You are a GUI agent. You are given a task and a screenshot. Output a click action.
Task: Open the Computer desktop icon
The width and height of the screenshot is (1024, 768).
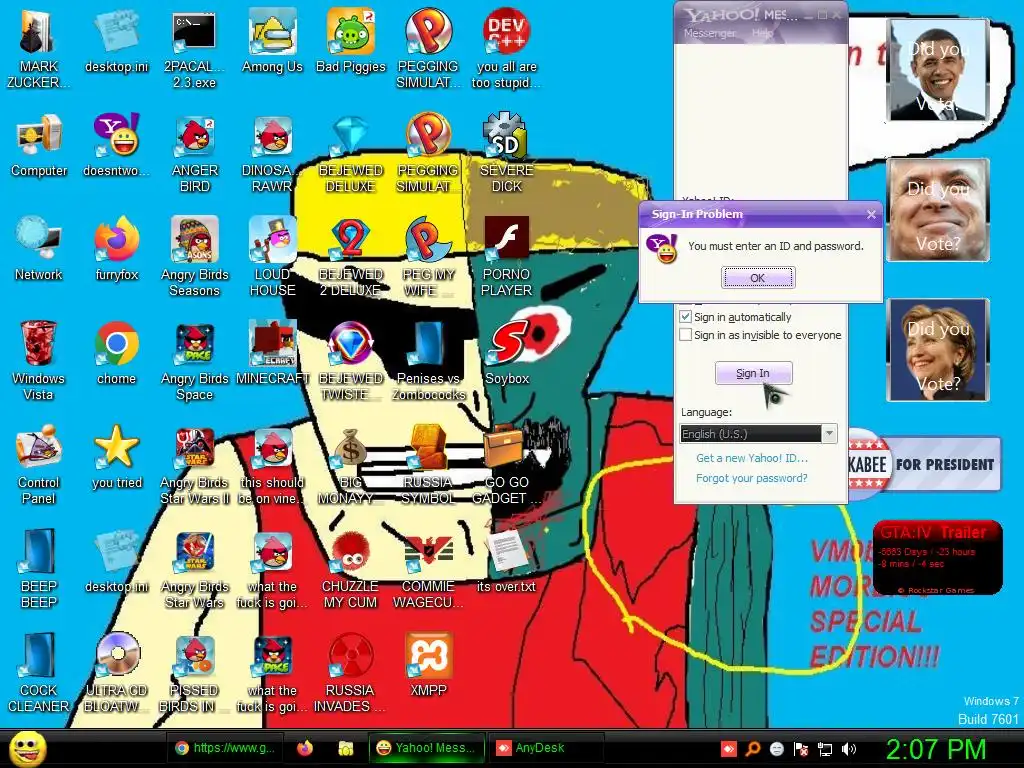pos(39,145)
